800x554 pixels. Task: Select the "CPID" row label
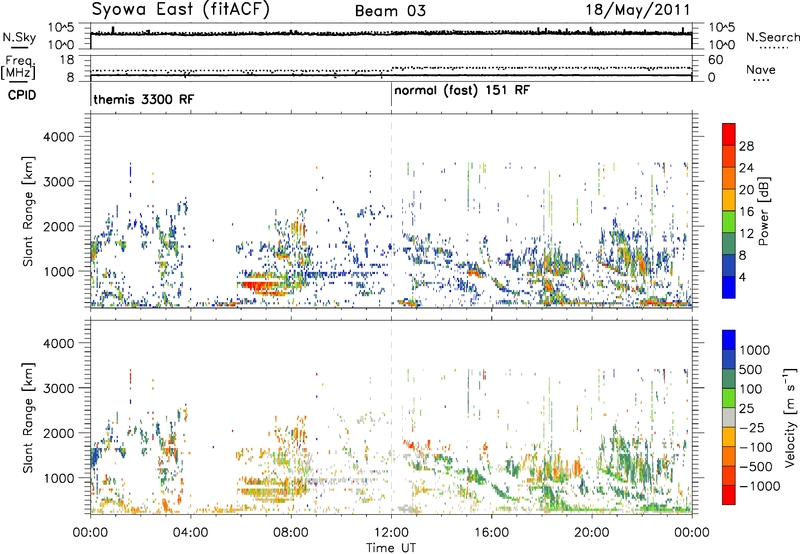coord(22,95)
